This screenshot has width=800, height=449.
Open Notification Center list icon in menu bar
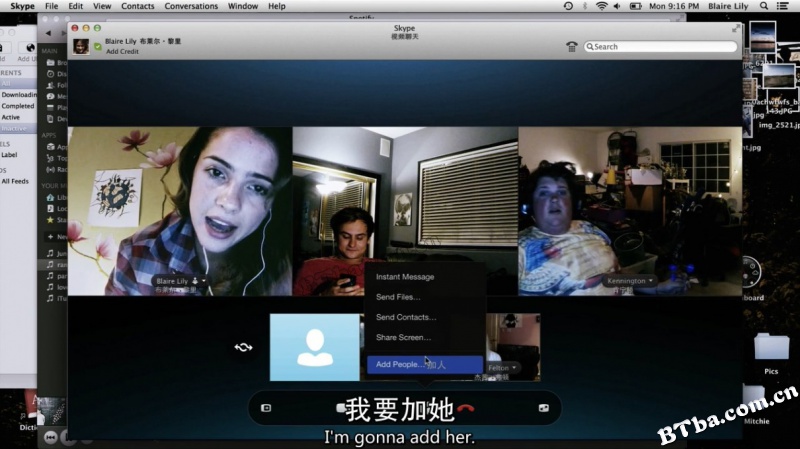[x=782, y=6]
